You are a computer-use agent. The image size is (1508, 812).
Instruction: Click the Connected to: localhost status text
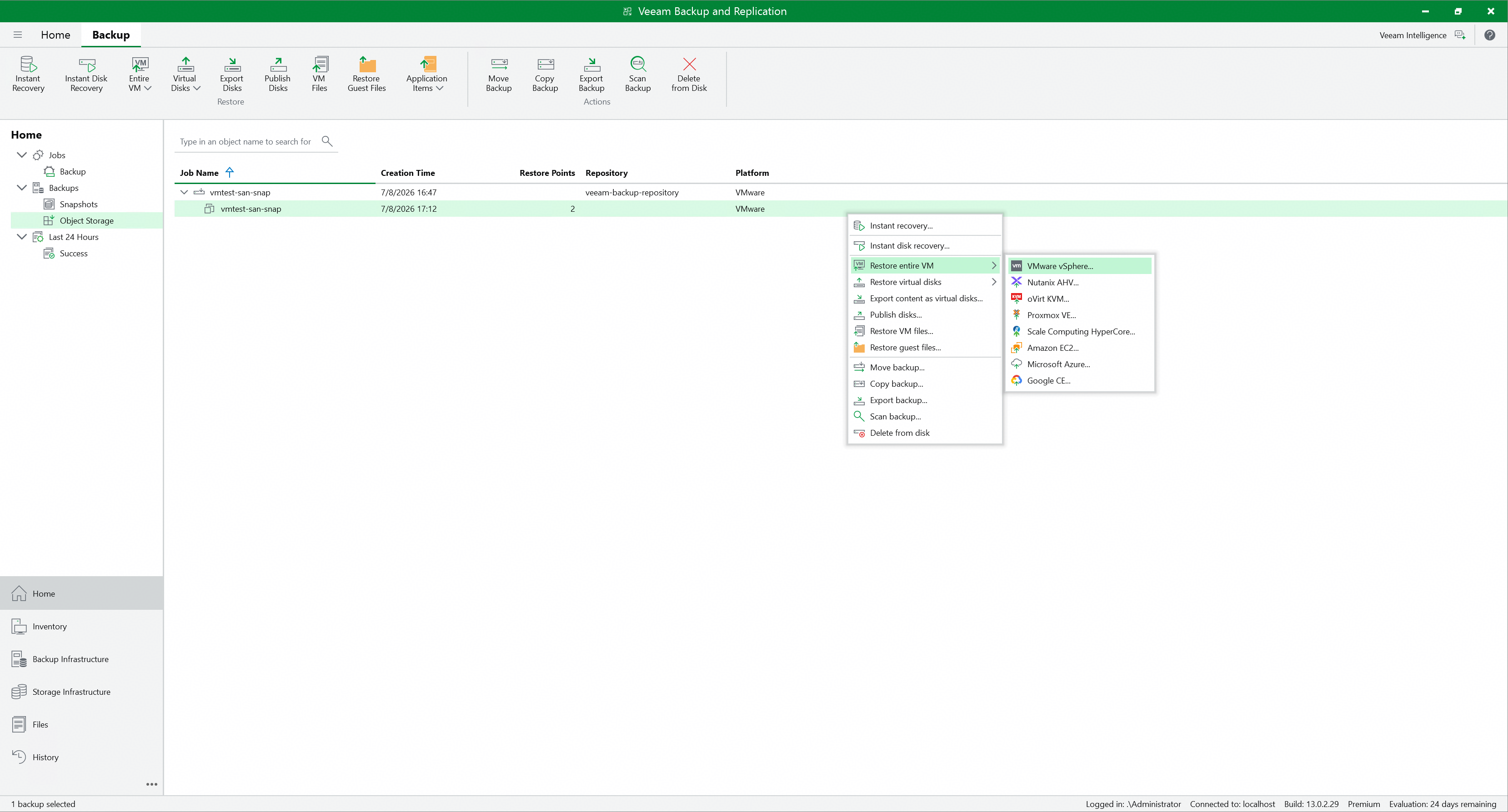[x=1232, y=804]
